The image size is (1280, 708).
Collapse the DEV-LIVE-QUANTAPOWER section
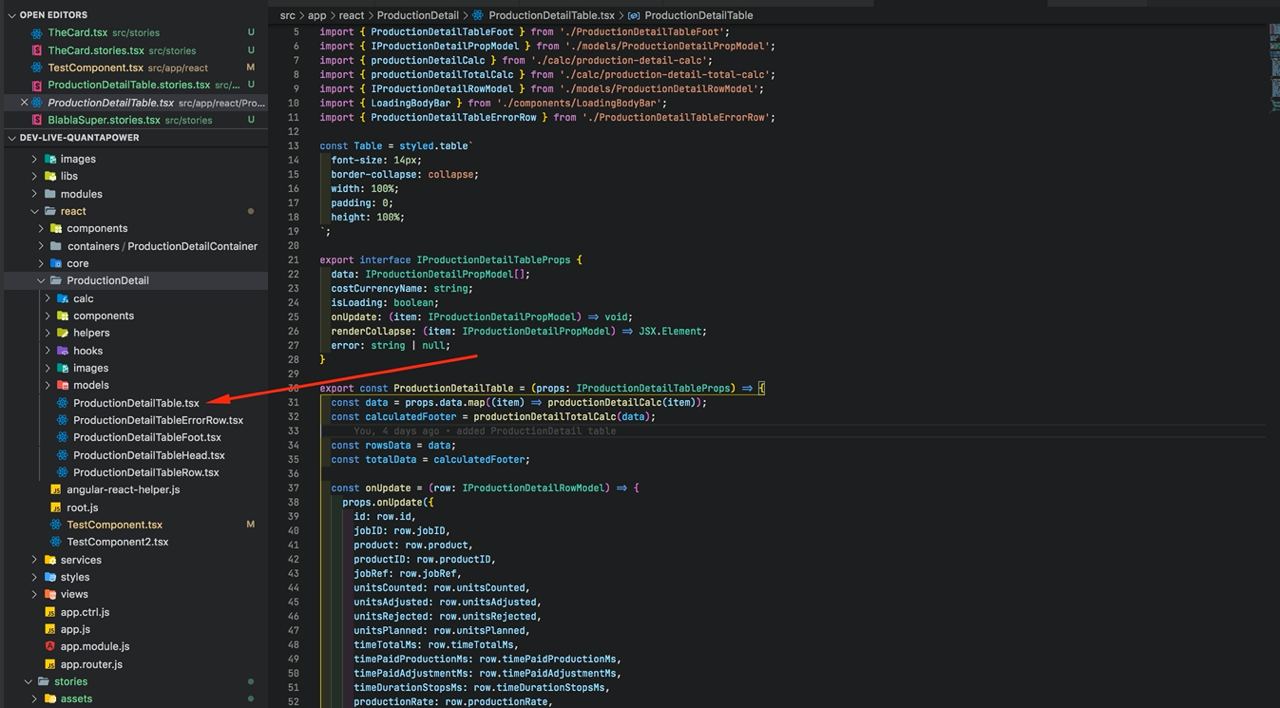pos(11,137)
